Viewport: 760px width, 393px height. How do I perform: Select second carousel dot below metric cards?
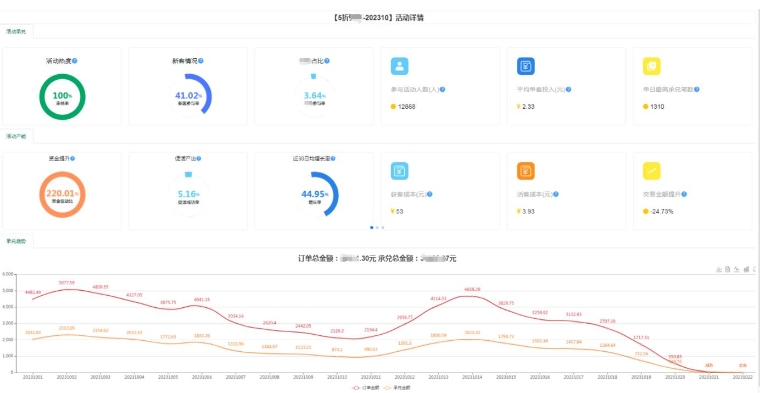[x=377, y=227]
